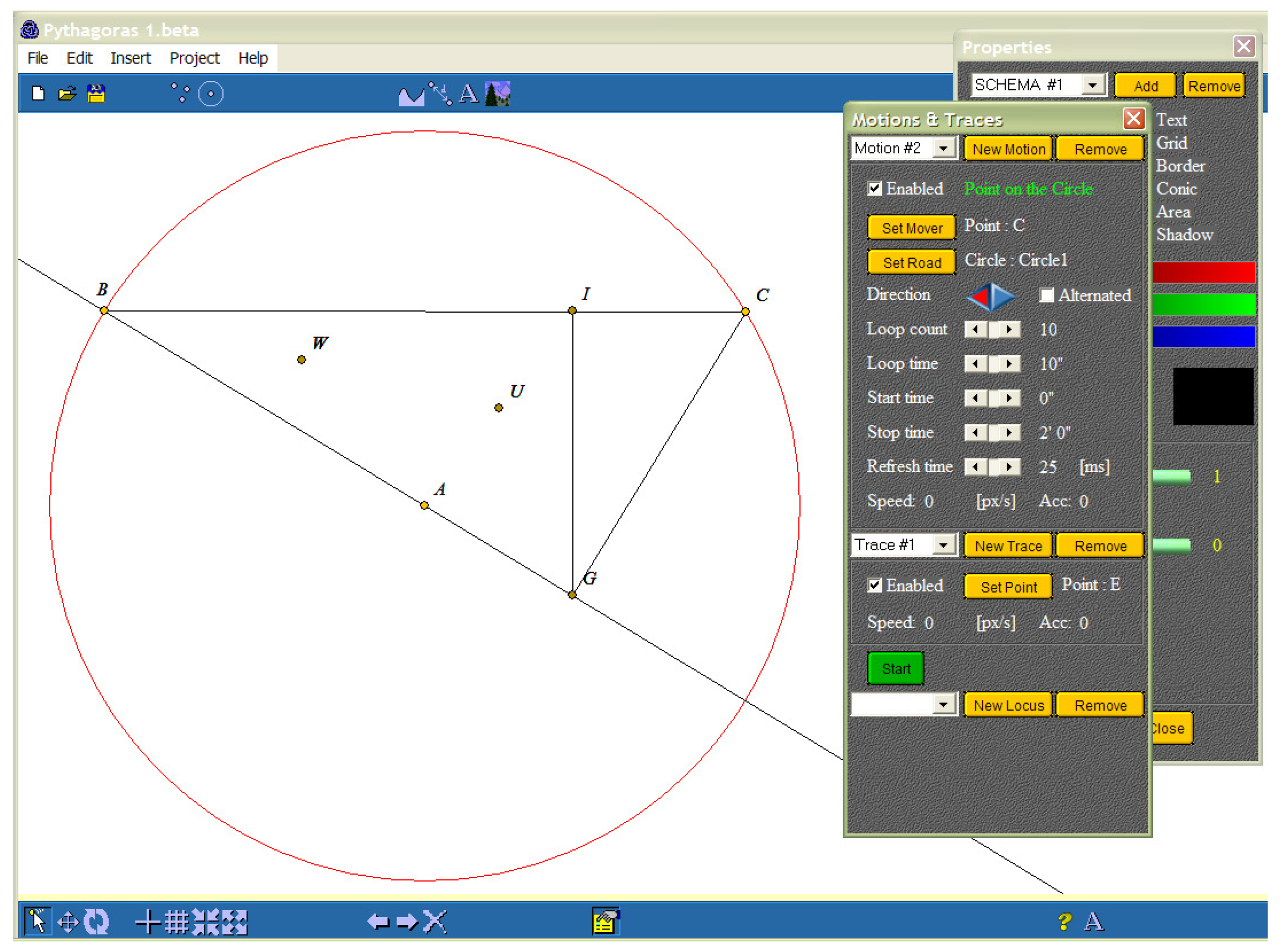
Task: Select the blue color swatch
Action: pos(1204,337)
